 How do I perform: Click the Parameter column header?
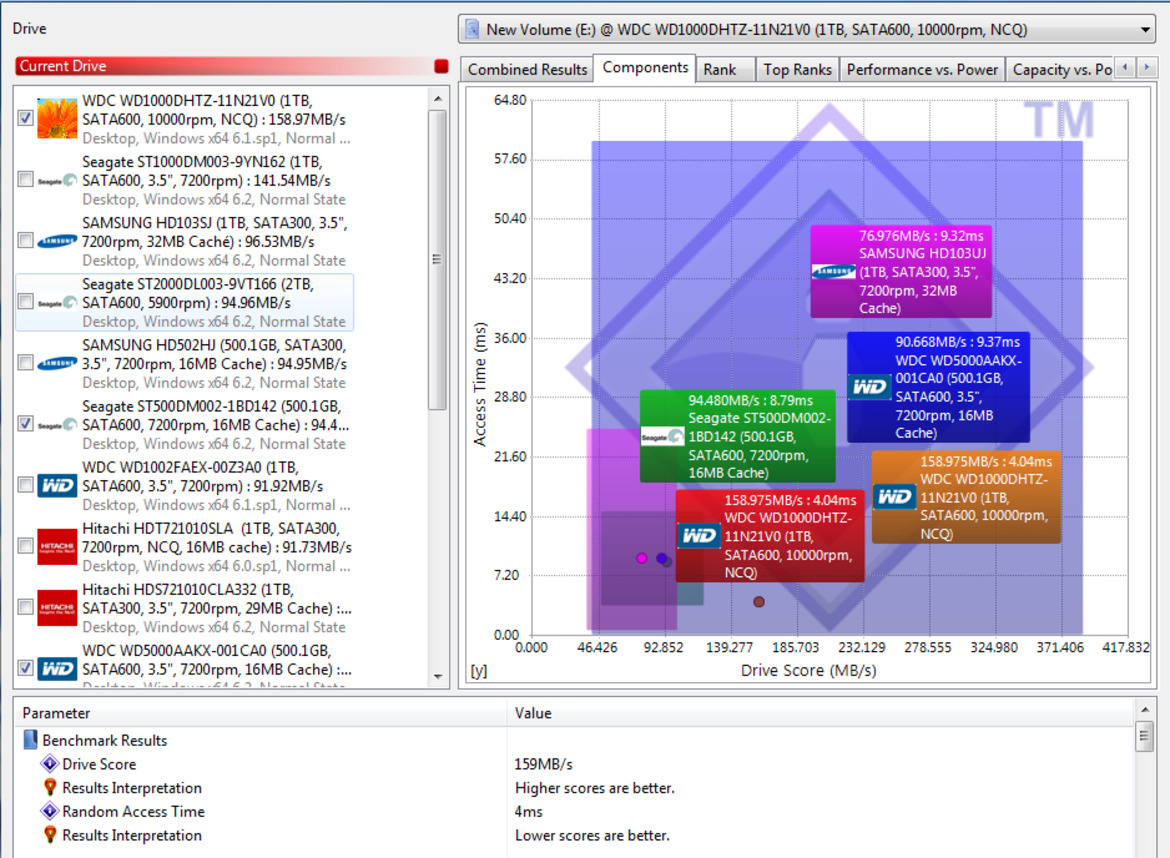[x=260, y=713]
